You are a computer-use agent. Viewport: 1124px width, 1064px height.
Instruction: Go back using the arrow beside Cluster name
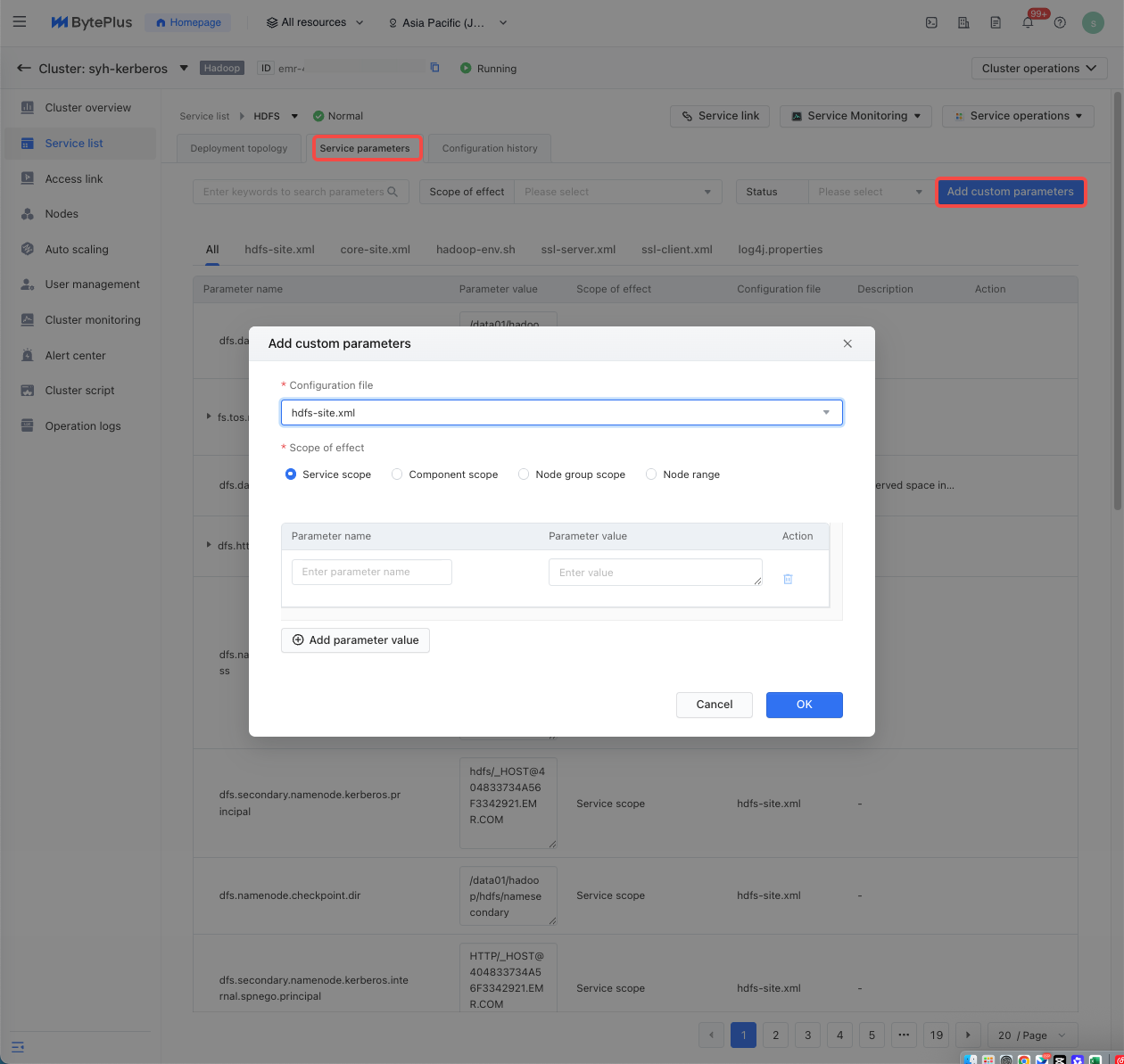pyautogui.click(x=24, y=68)
